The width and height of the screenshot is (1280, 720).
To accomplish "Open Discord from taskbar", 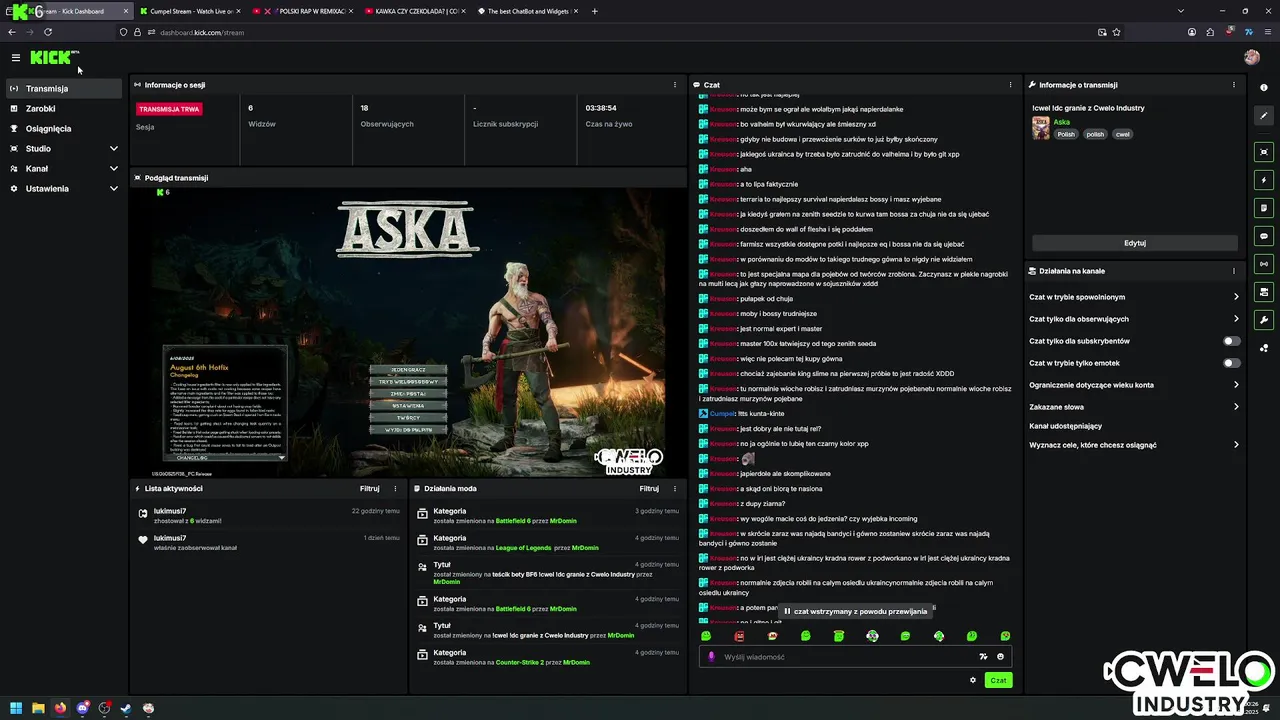I will pyautogui.click(x=82, y=708).
